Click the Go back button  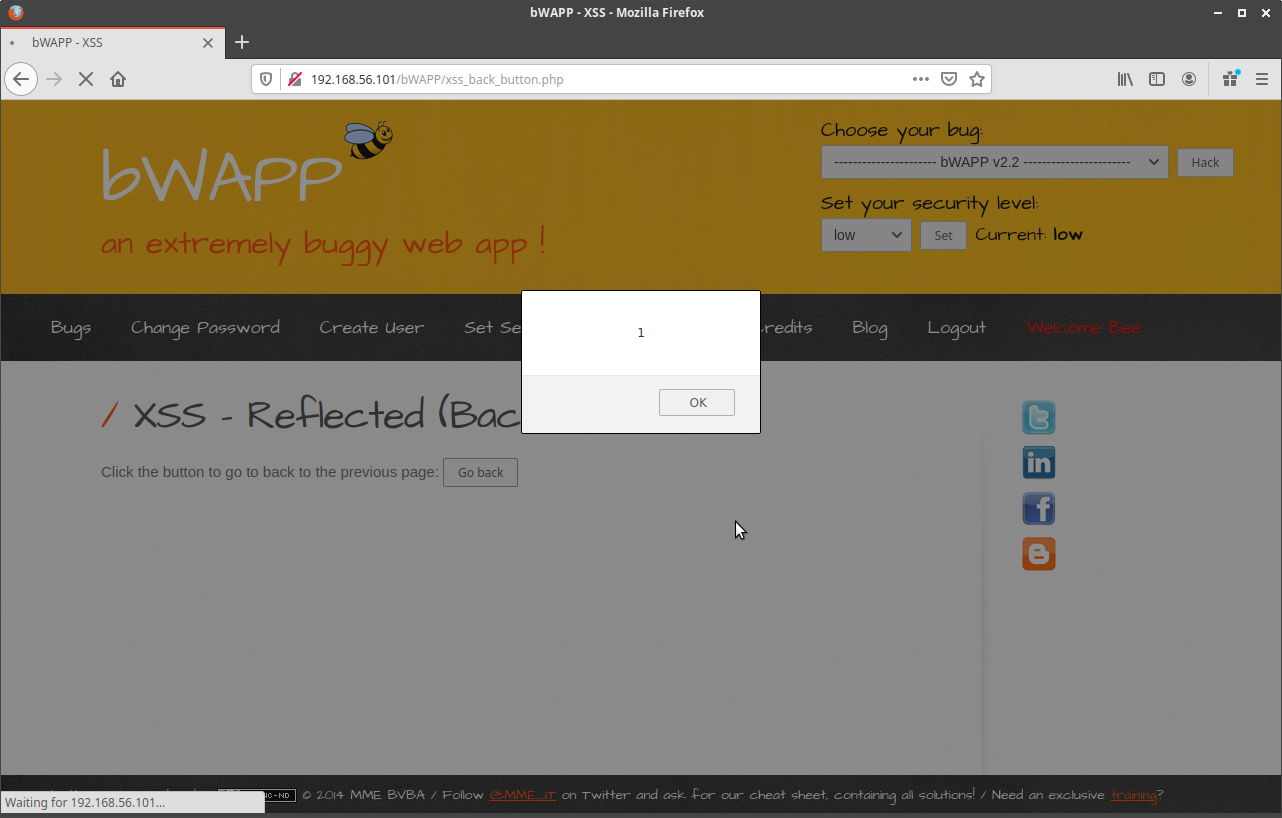point(480,472)
